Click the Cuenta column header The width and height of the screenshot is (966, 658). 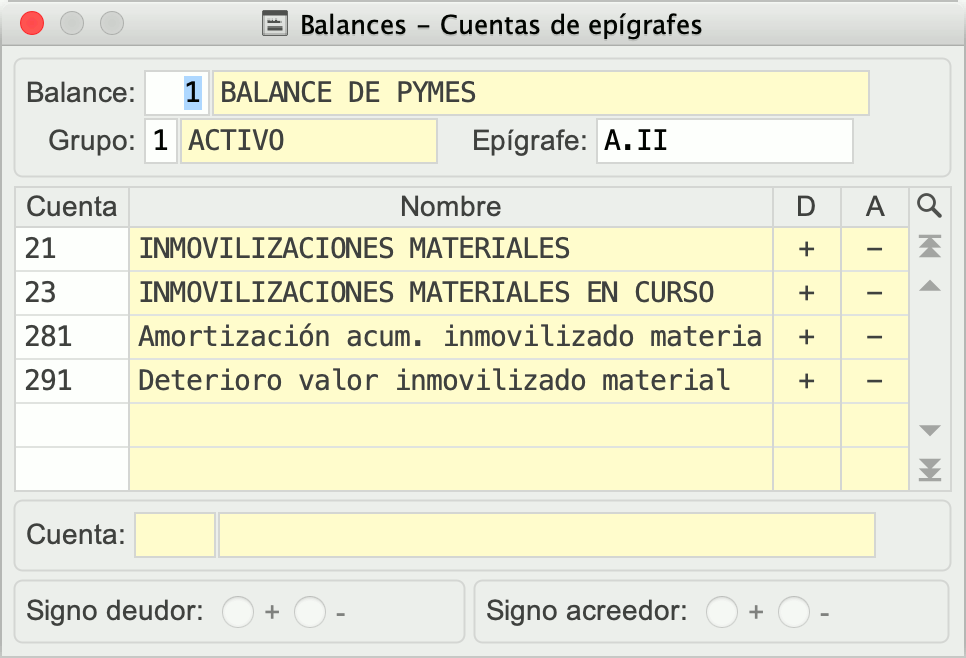[72, 207]
